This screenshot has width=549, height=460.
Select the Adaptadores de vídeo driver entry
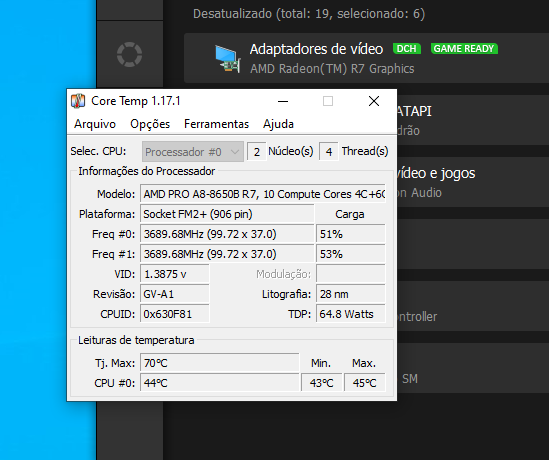[x=366, y=58]
